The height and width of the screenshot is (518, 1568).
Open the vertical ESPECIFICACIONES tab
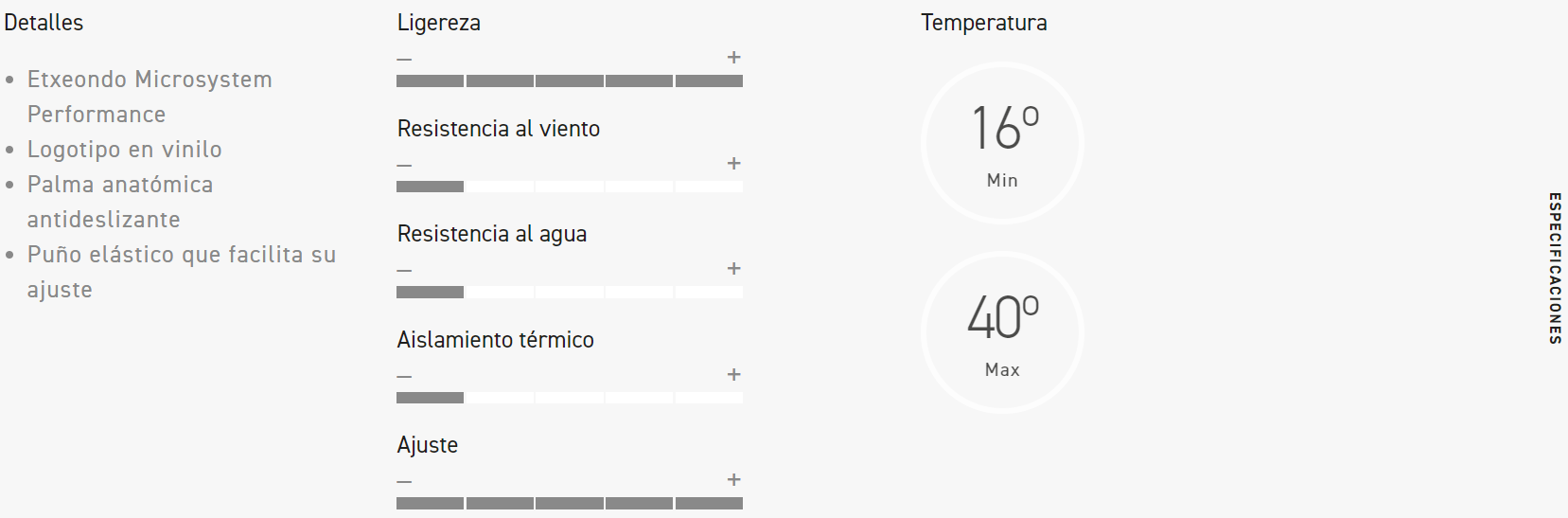(1554, 268)
